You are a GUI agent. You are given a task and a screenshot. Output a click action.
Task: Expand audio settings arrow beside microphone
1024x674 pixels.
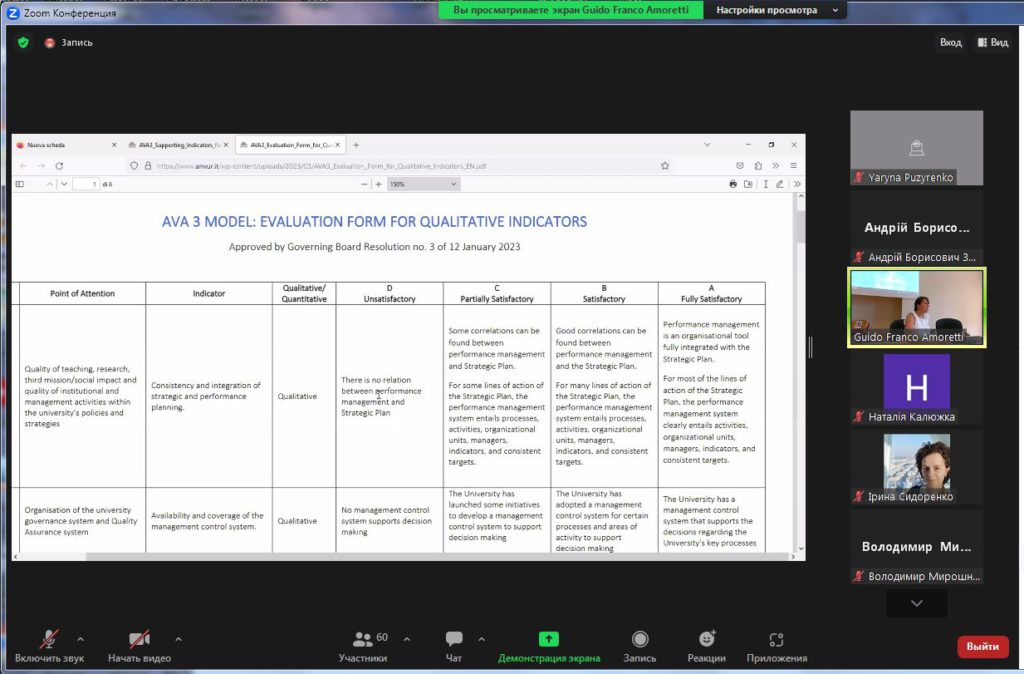[81, 638]
